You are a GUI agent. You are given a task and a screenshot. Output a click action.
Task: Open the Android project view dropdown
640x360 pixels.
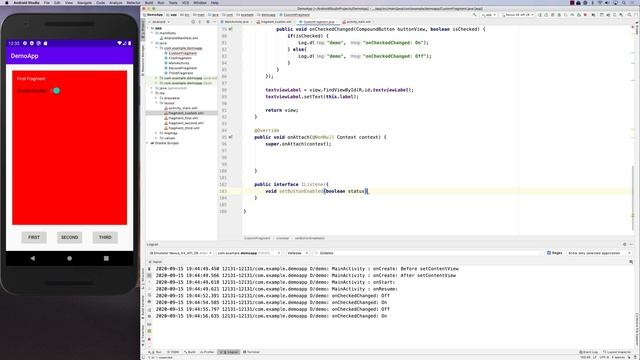tap(160, 22)
